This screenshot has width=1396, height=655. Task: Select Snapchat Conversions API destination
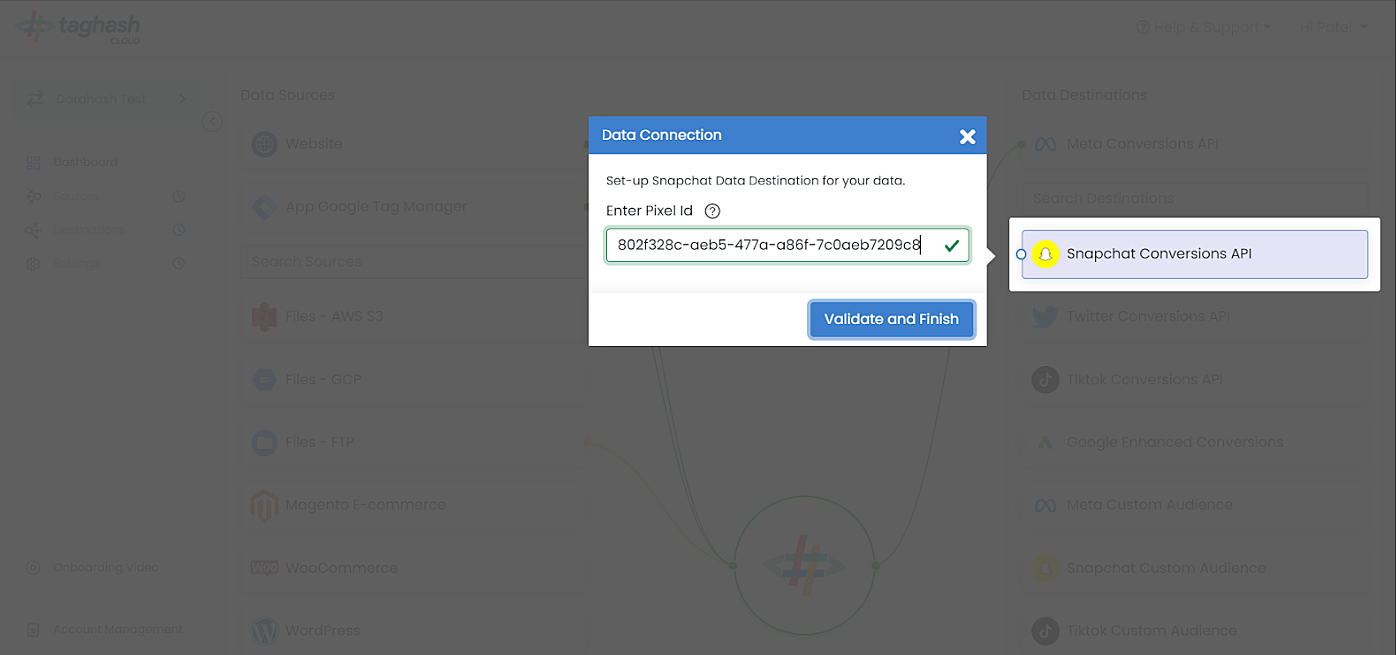pos(1194,254)
